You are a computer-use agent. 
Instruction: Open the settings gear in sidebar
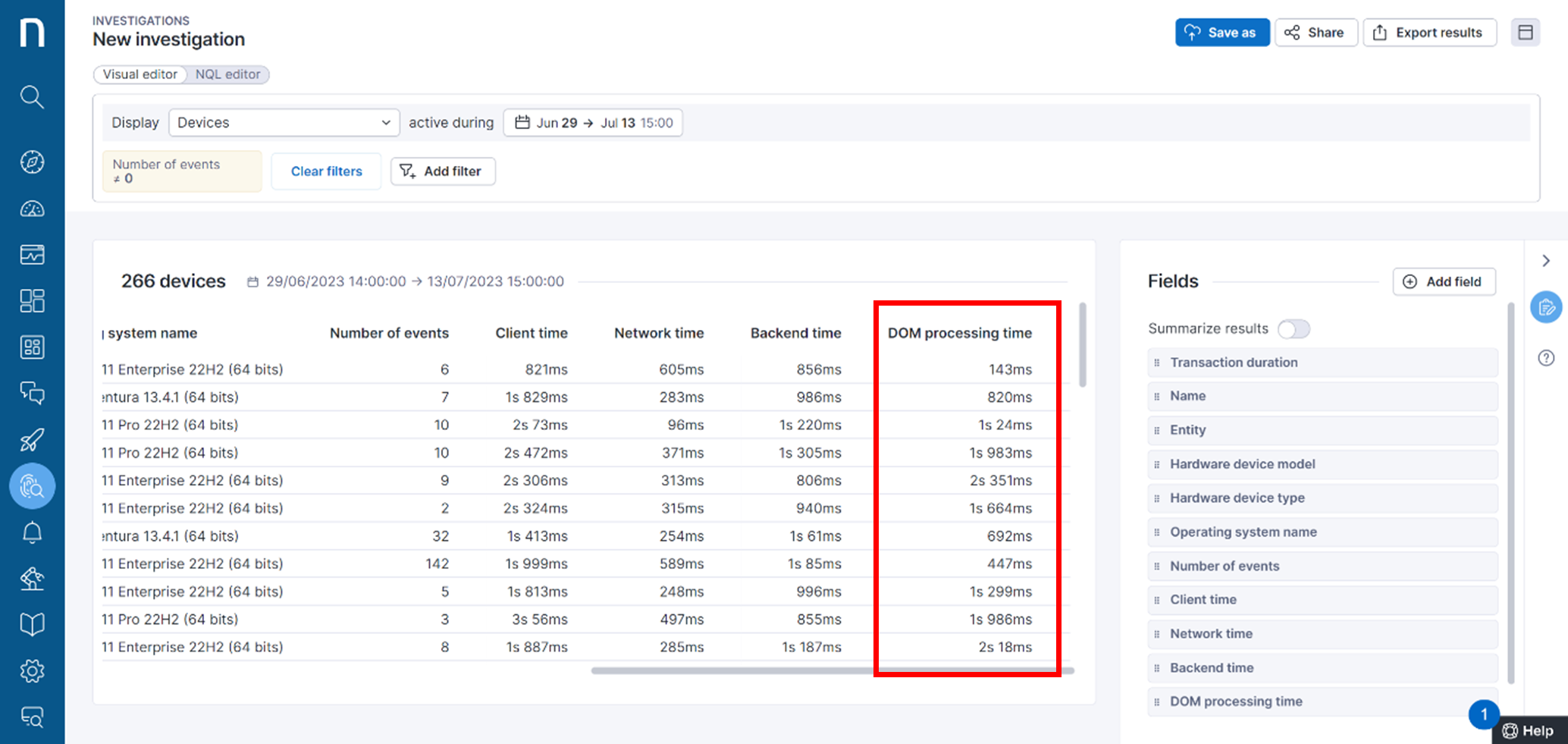tap(31, 670)
